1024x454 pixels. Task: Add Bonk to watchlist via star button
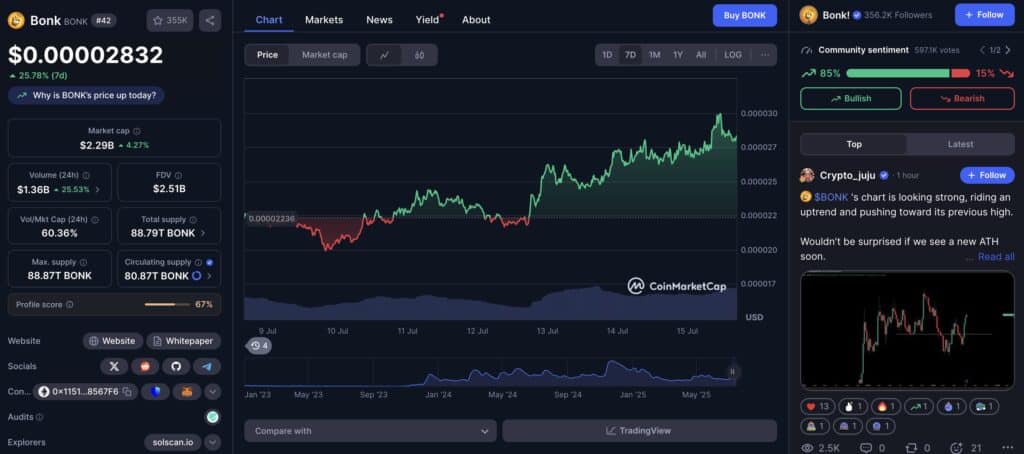click(170, 20)
